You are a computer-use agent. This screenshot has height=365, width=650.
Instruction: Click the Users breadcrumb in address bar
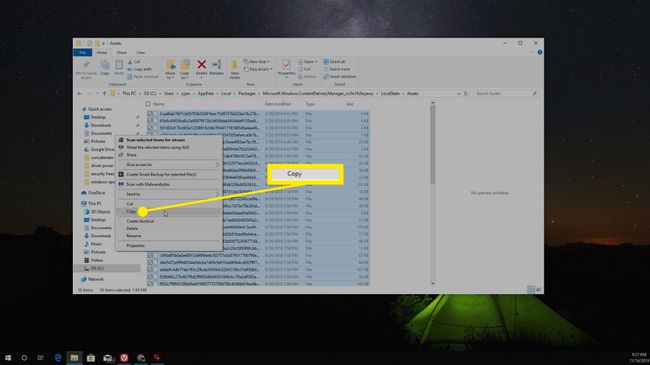(169, 94)
